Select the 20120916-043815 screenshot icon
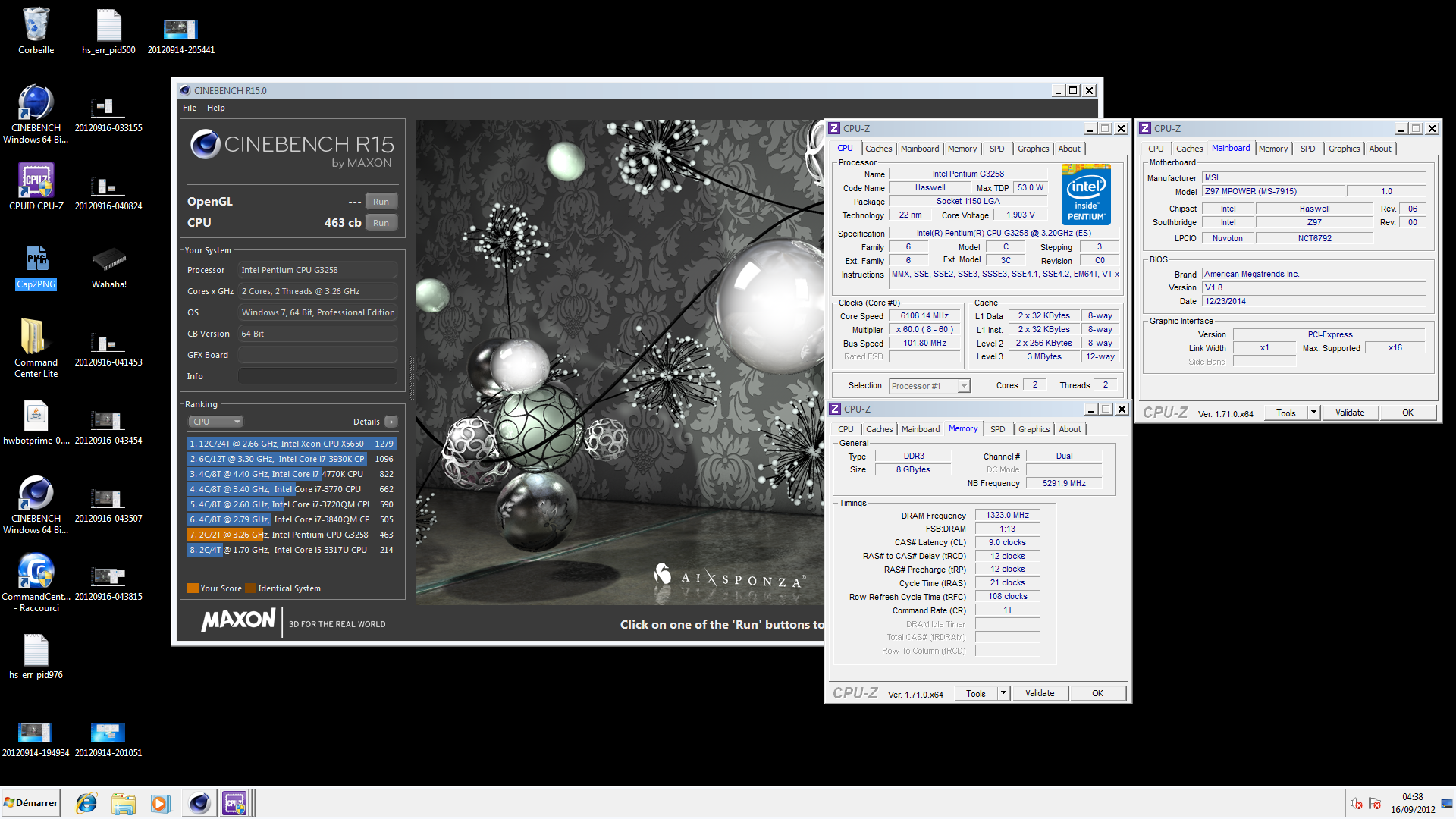The image size is (1456, 819). (x=108, y=576)
